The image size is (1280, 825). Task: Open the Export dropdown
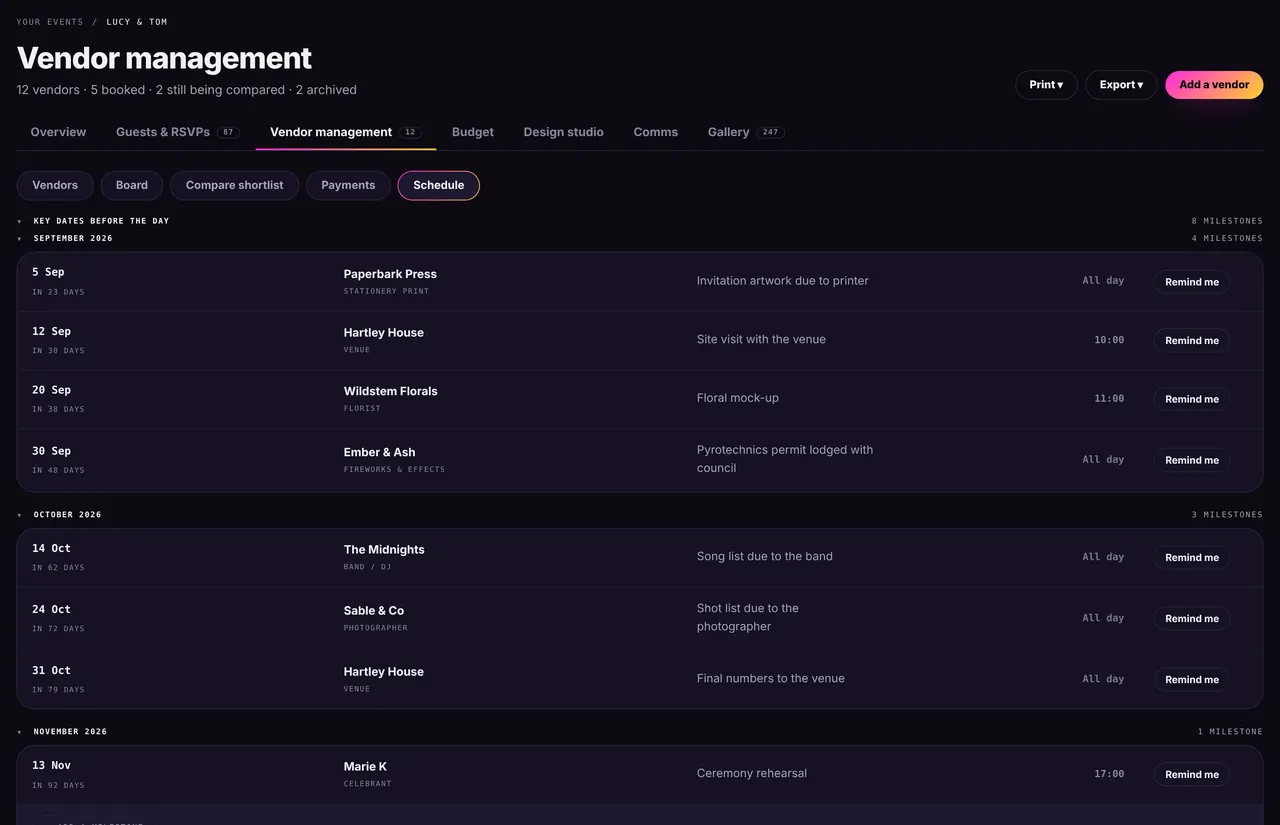pos(1121,85)
